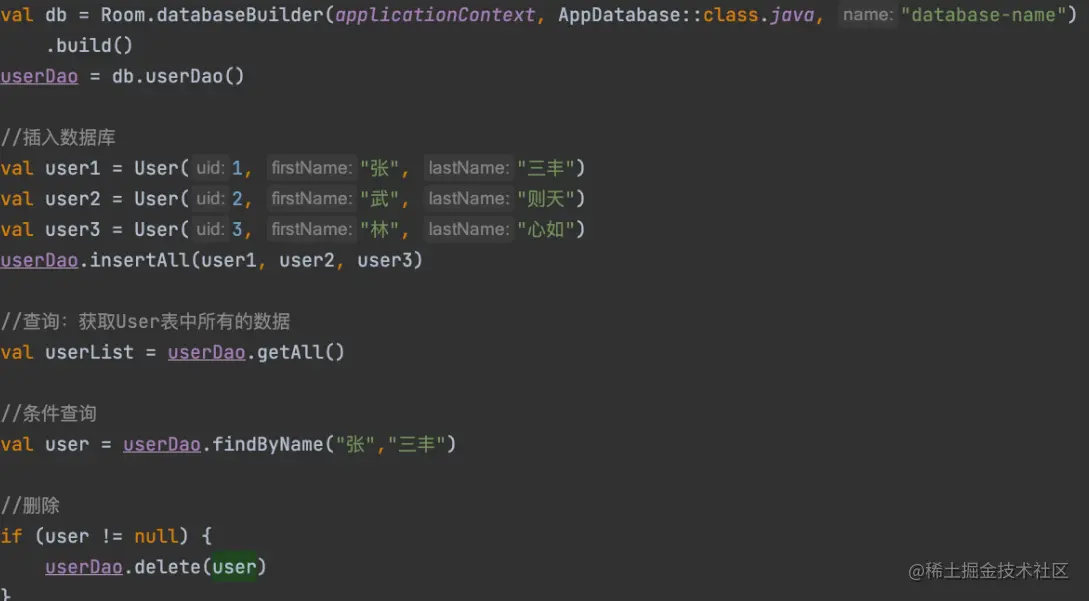Click the userList variable name

[89, 352]
